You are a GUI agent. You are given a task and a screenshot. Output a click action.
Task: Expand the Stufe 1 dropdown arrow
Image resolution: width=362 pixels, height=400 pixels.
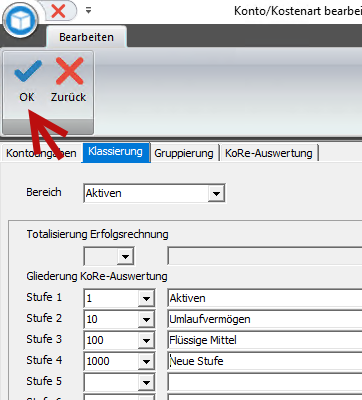146,298
